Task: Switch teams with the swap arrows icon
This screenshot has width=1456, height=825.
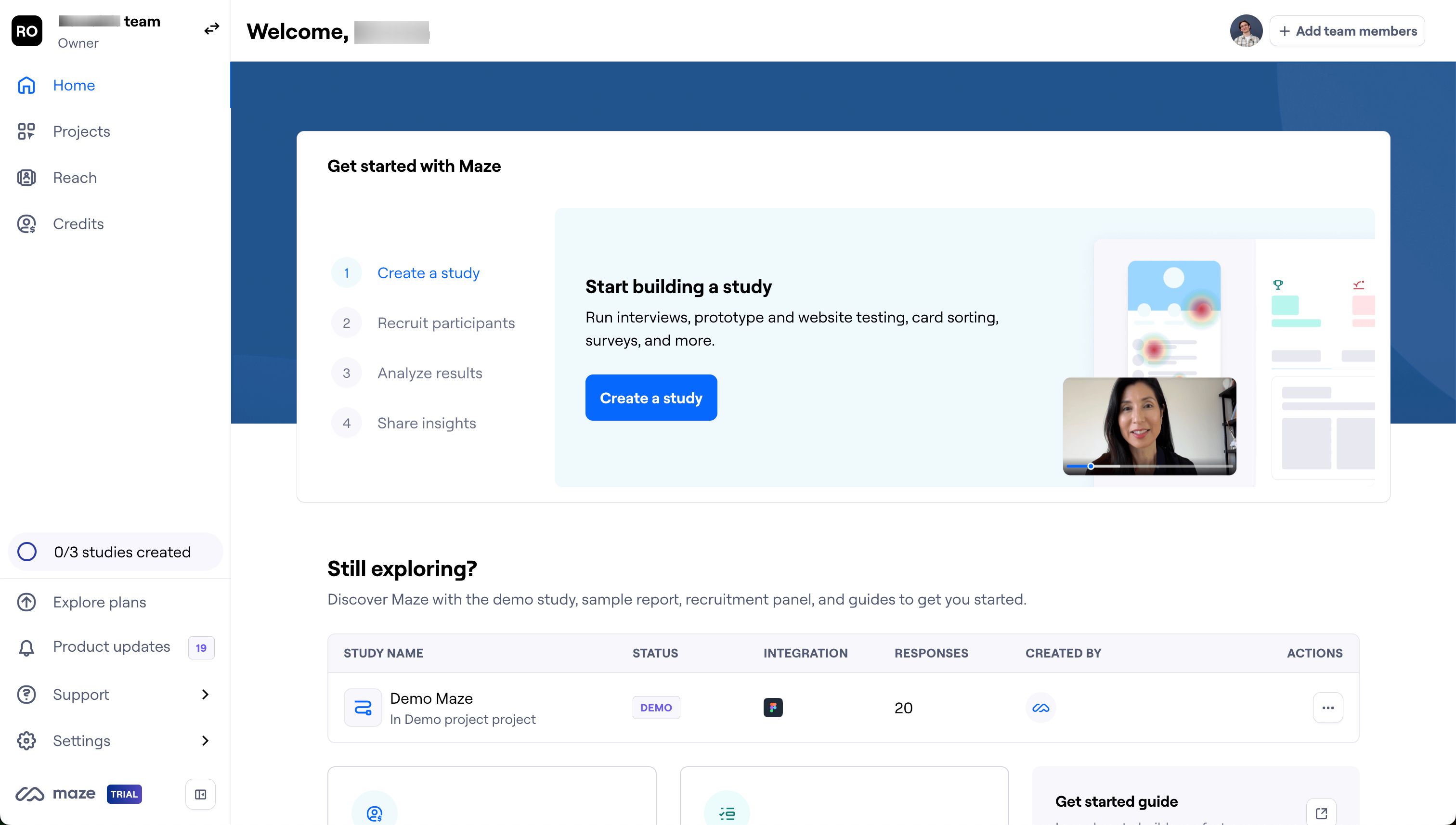Action: (211, 28)
